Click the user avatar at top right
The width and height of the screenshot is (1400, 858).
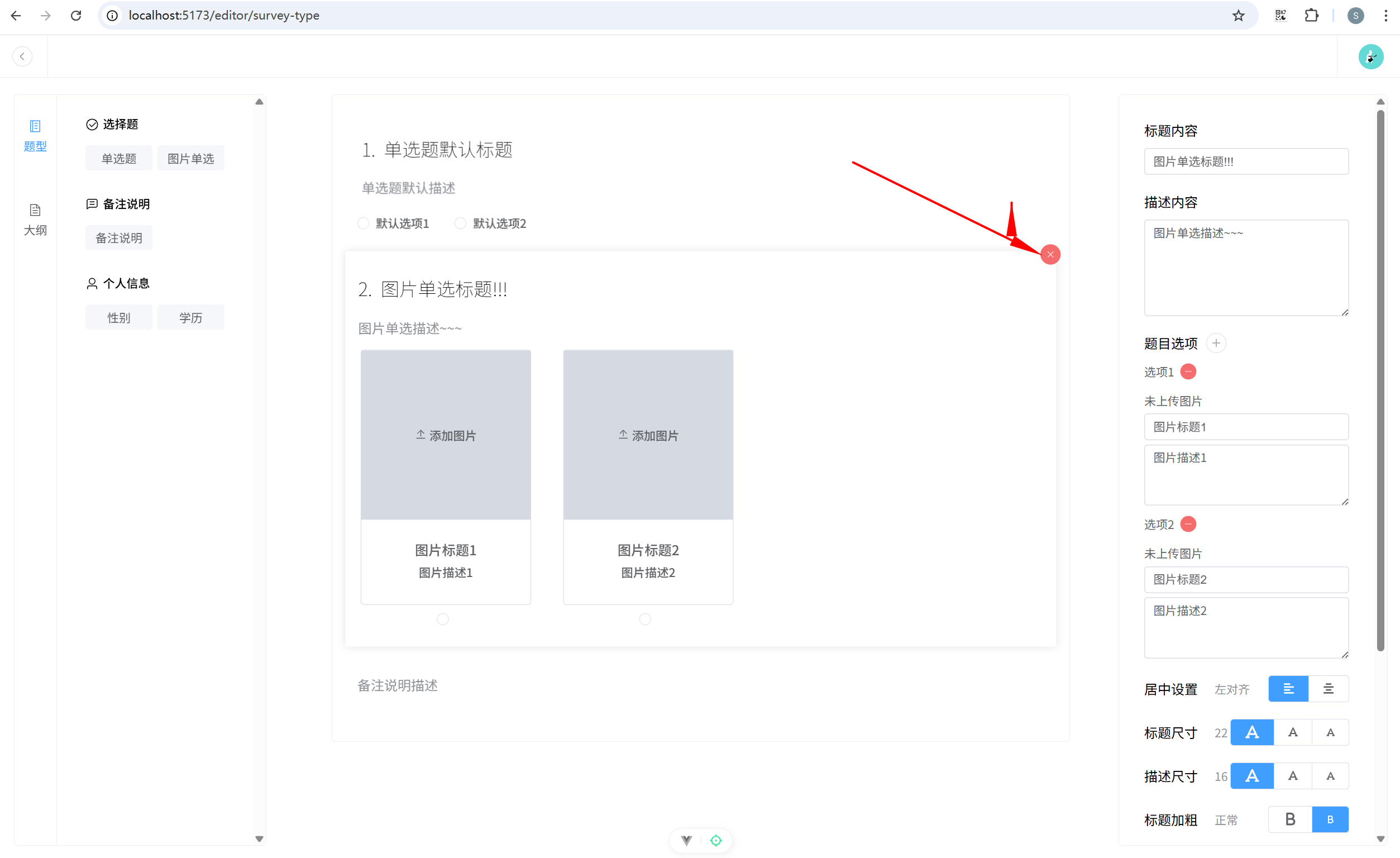1370,56
